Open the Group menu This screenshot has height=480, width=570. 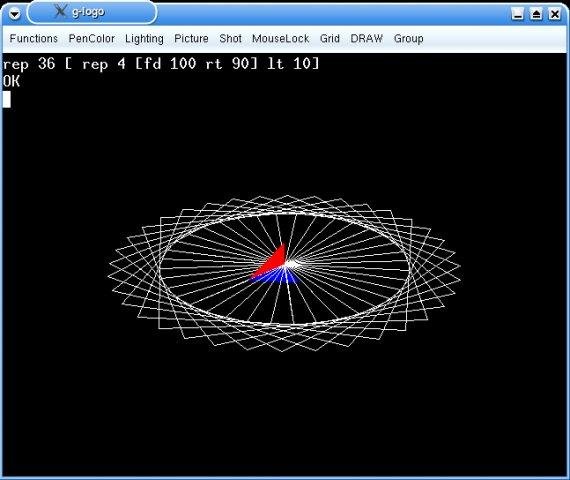pos(409,39)
